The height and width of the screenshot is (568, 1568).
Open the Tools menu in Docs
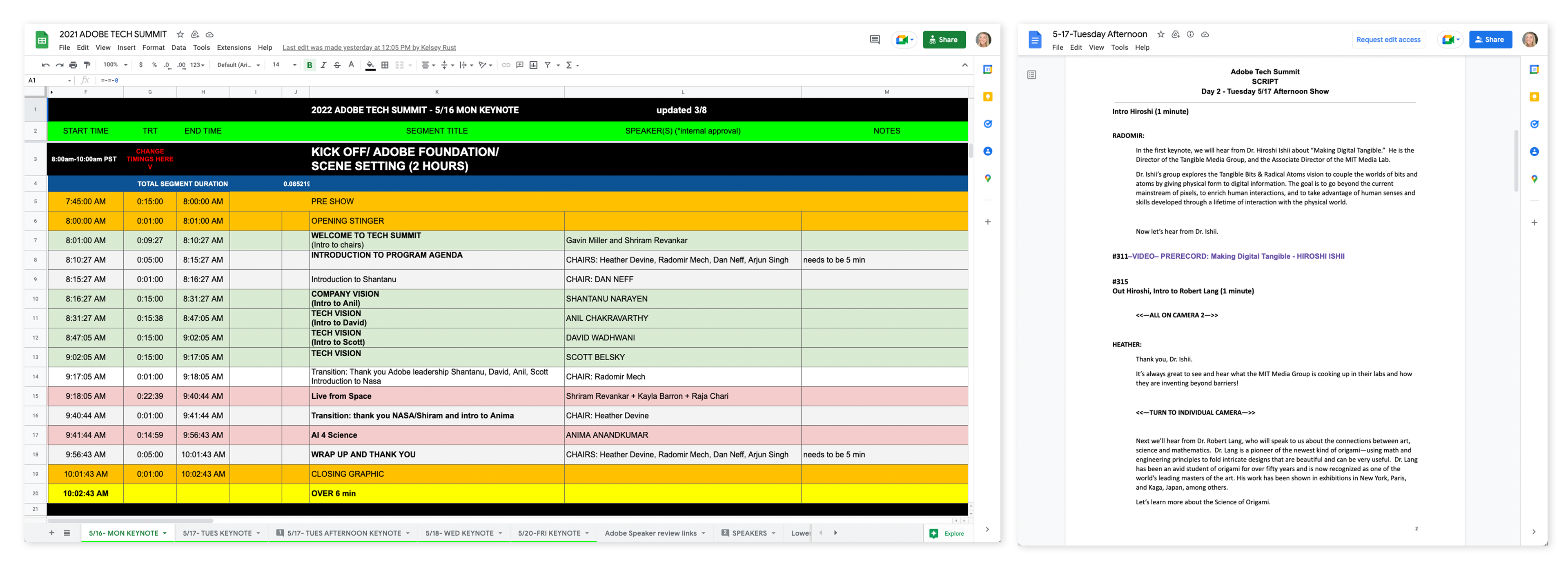tap(1119, 47)
